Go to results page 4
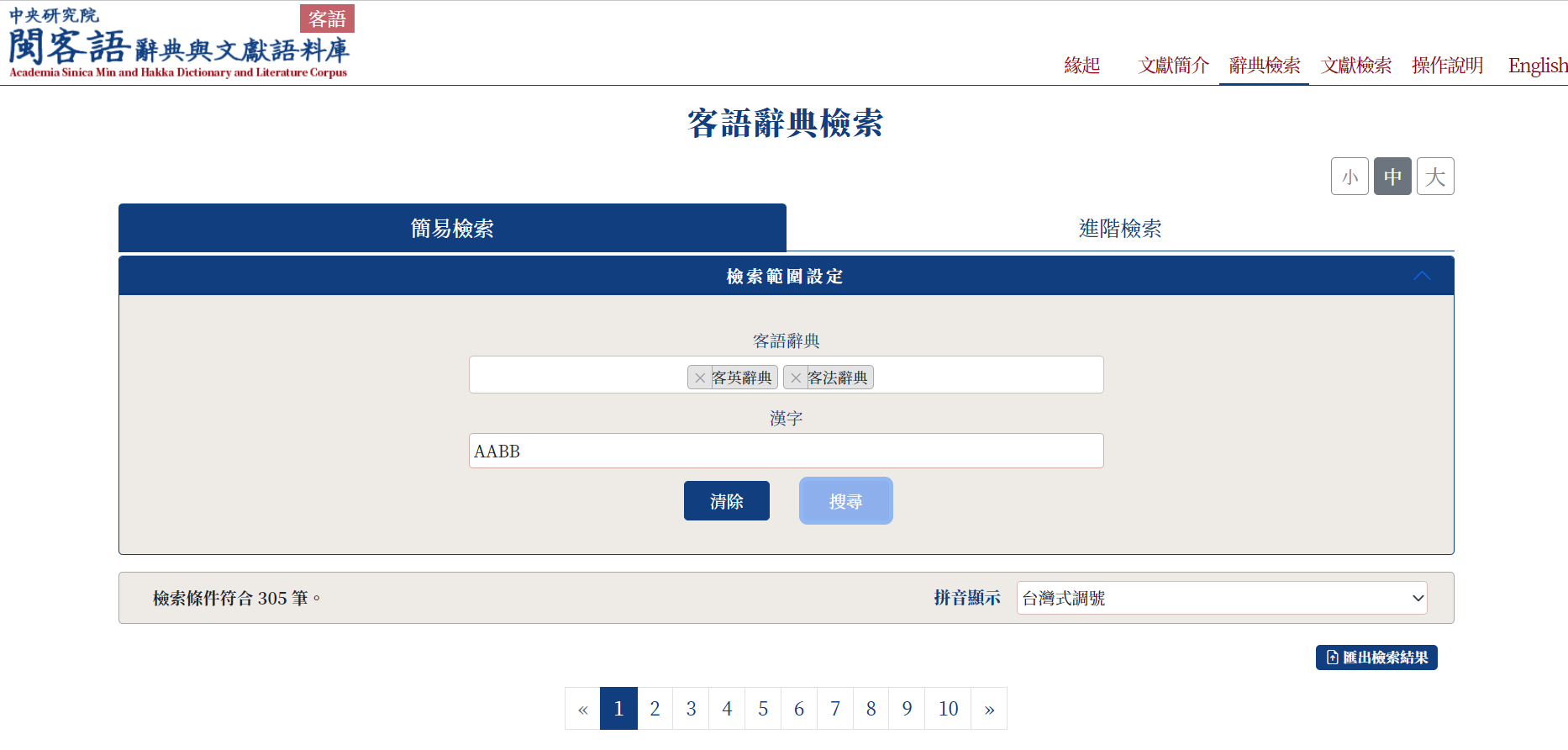This screenshot has height=750, width=1568. coord(727,709)
